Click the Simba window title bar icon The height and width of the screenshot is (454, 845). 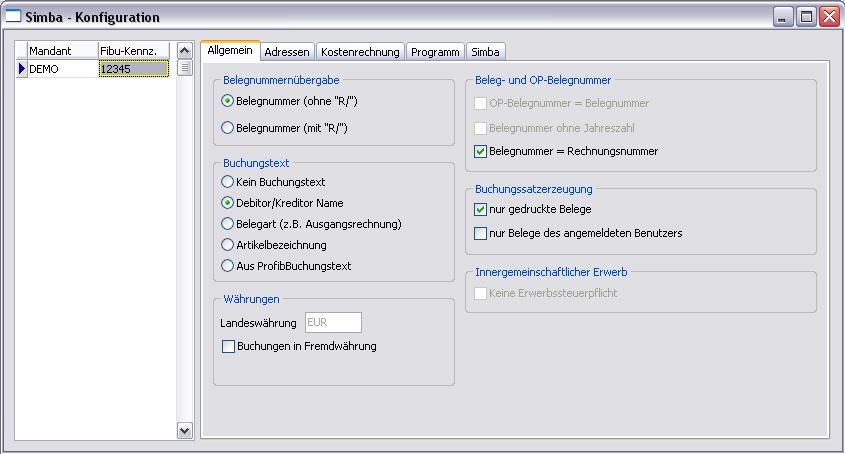[13, 17]
